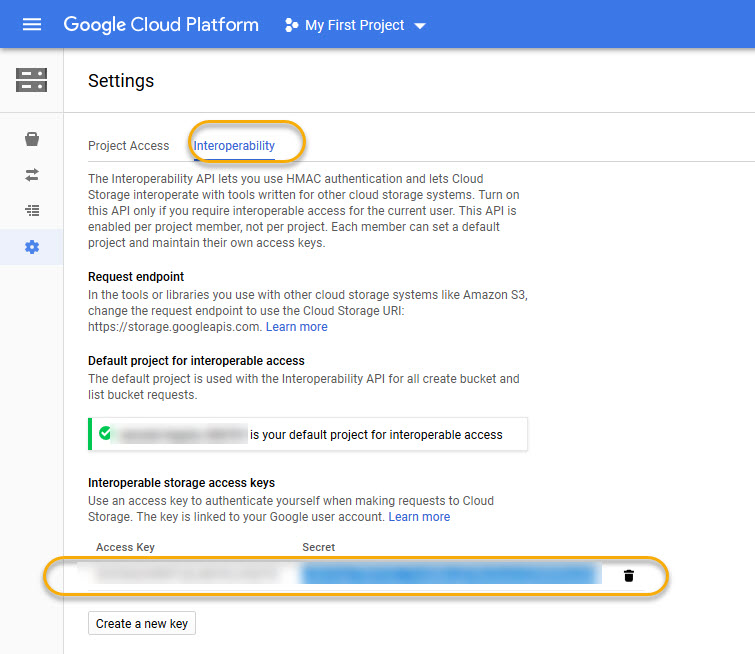Click Default project for interoperable access heading
Image resolution: width=755 pixels, height=654 pixels.
click(196, 361)
